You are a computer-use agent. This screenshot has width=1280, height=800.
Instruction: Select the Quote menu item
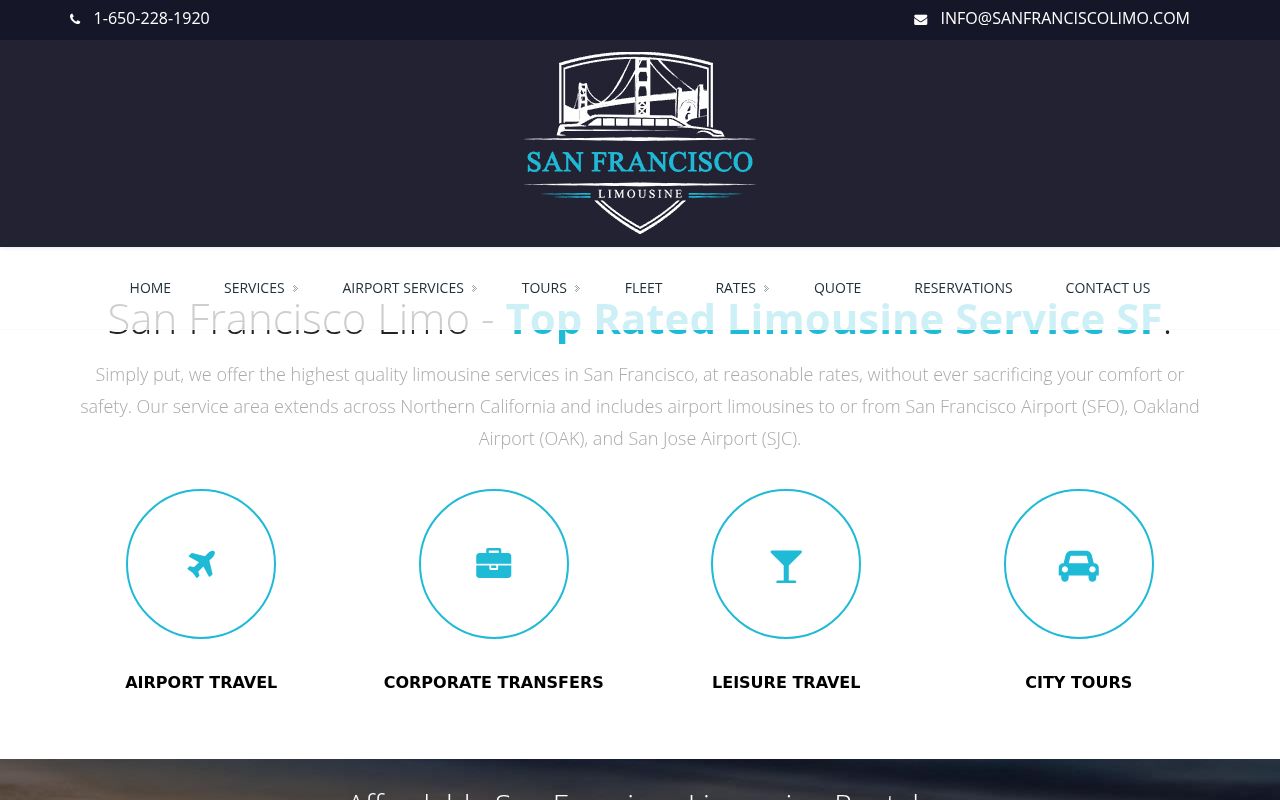(x=837, y=288)
